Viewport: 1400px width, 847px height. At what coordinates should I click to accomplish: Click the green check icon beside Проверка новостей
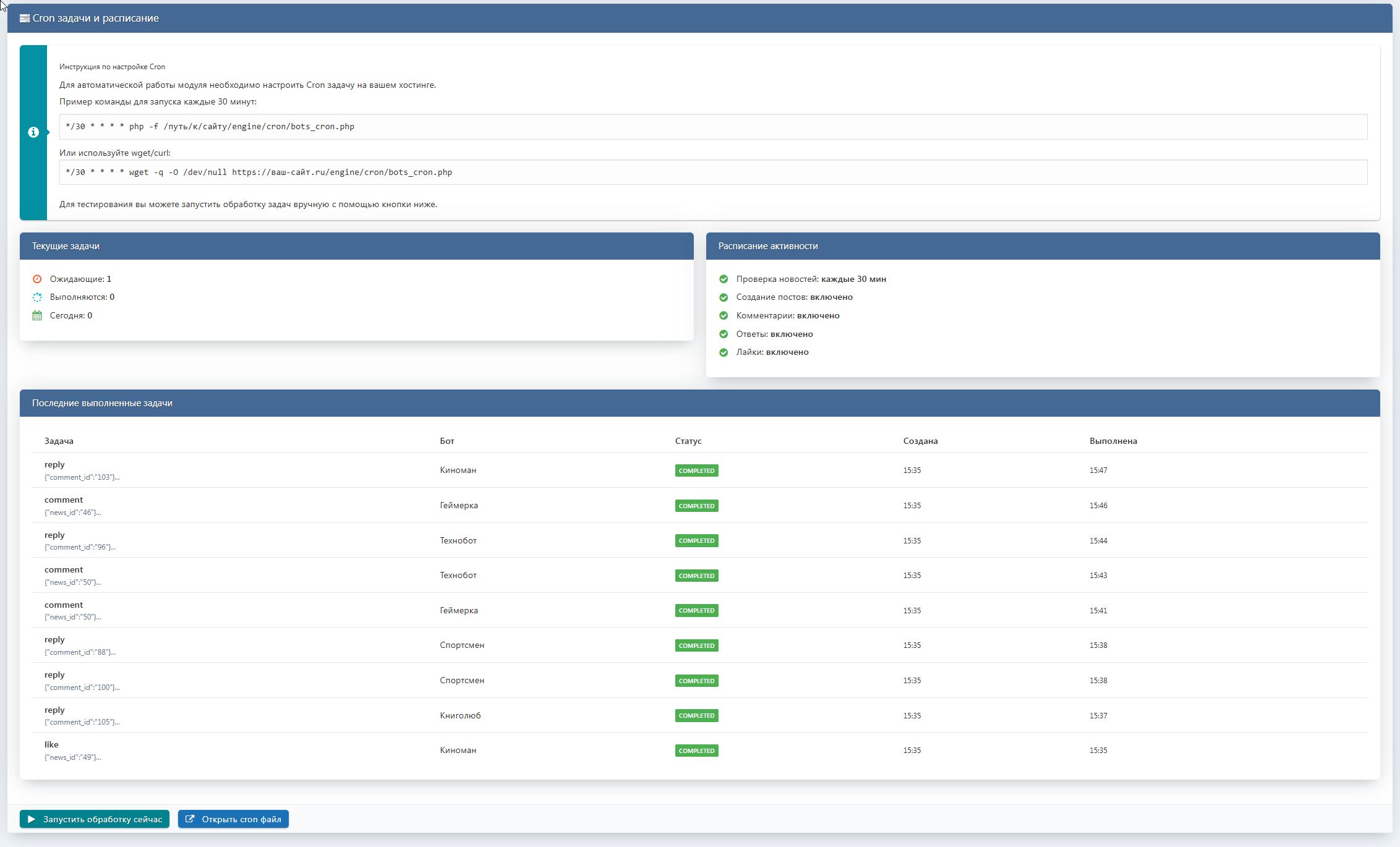point(723,279)
